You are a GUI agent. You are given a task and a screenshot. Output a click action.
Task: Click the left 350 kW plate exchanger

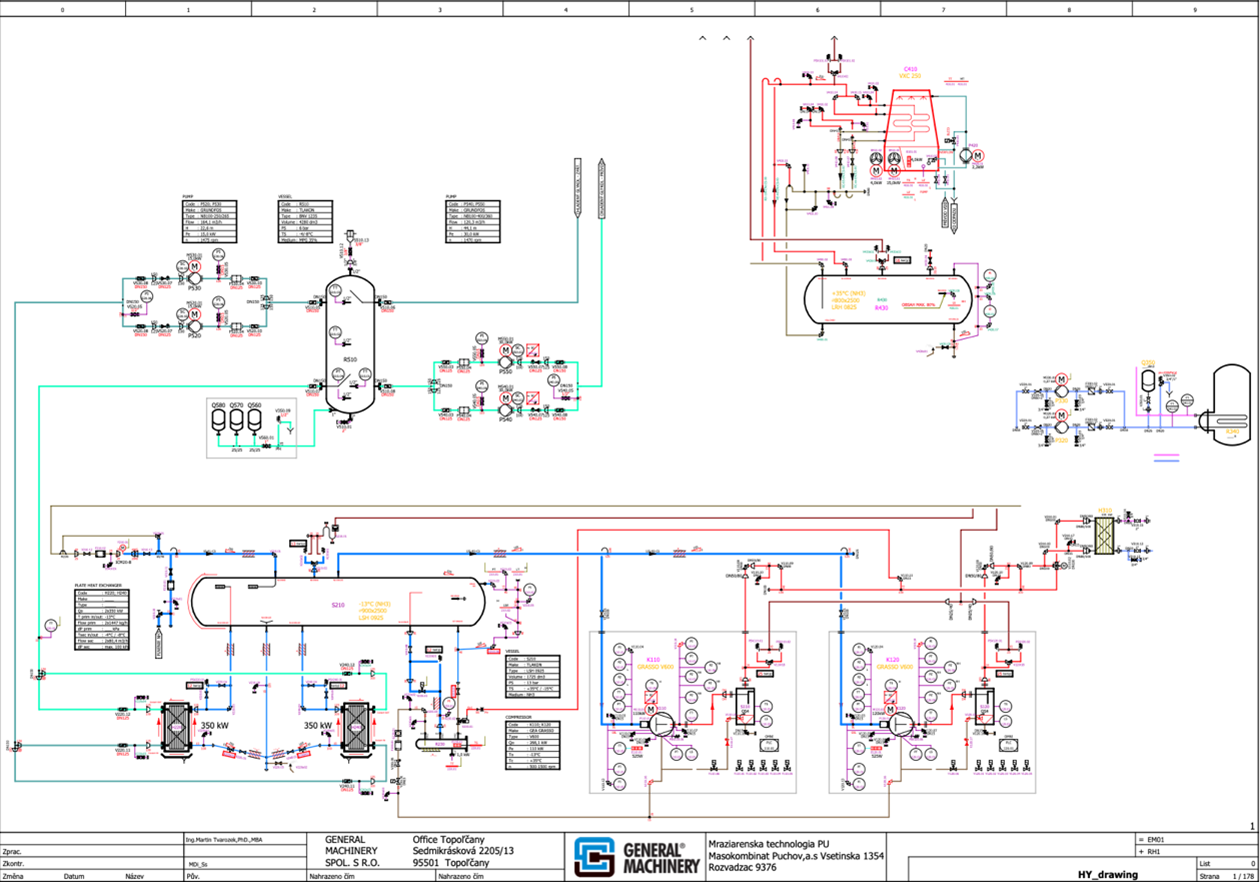point(179,730)
